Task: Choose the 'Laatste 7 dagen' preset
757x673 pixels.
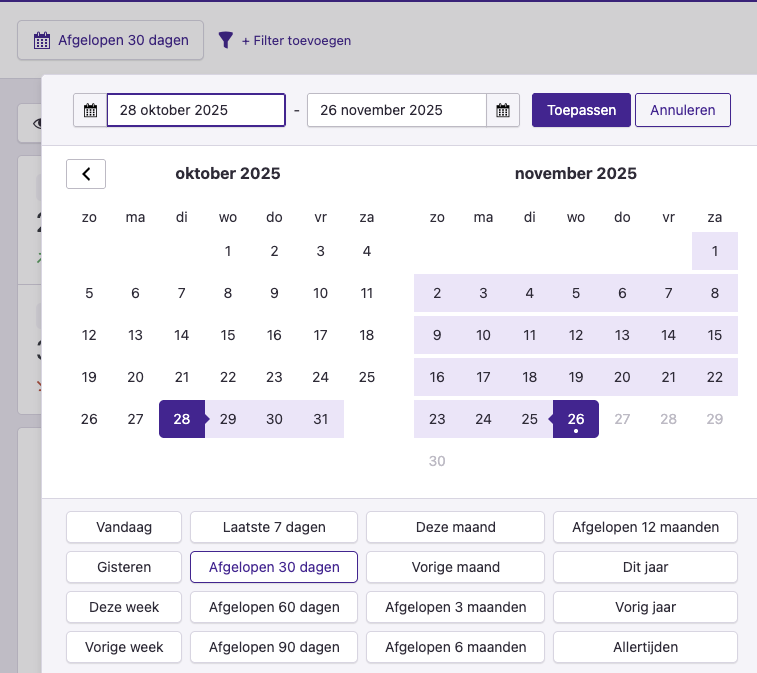Action: pyautogui.click(x=274, y=527)
